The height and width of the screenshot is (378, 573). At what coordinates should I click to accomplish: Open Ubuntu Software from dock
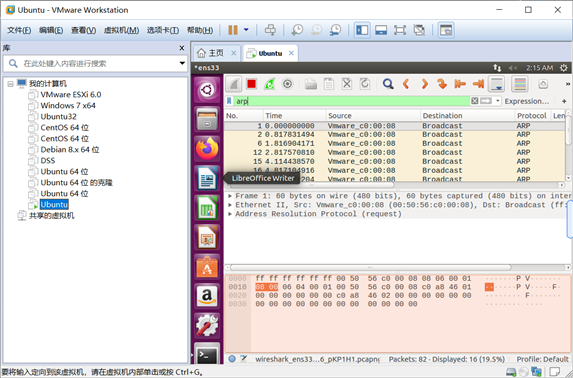(x=207, y=267)
